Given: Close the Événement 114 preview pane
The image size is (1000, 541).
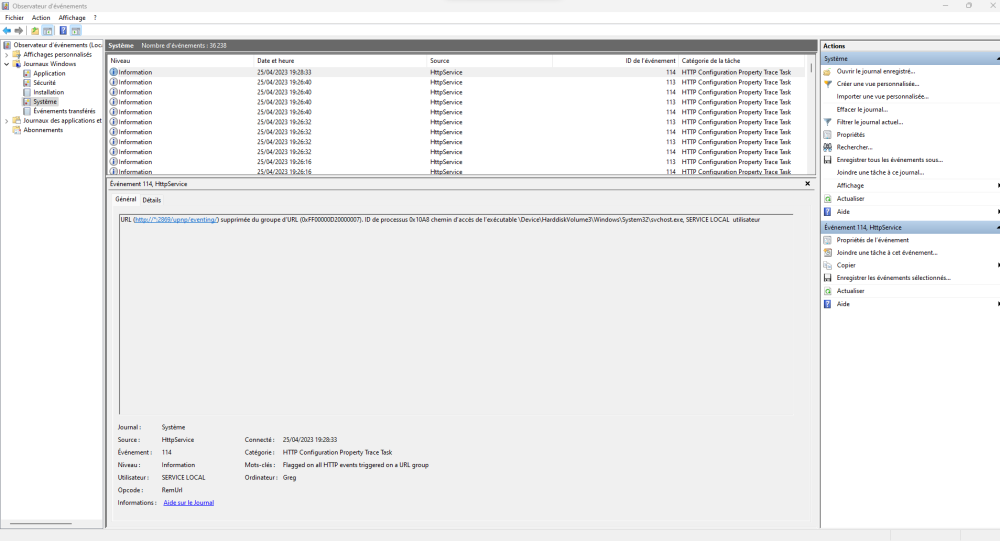Looking at the screenshot, I should click(807, 184).
